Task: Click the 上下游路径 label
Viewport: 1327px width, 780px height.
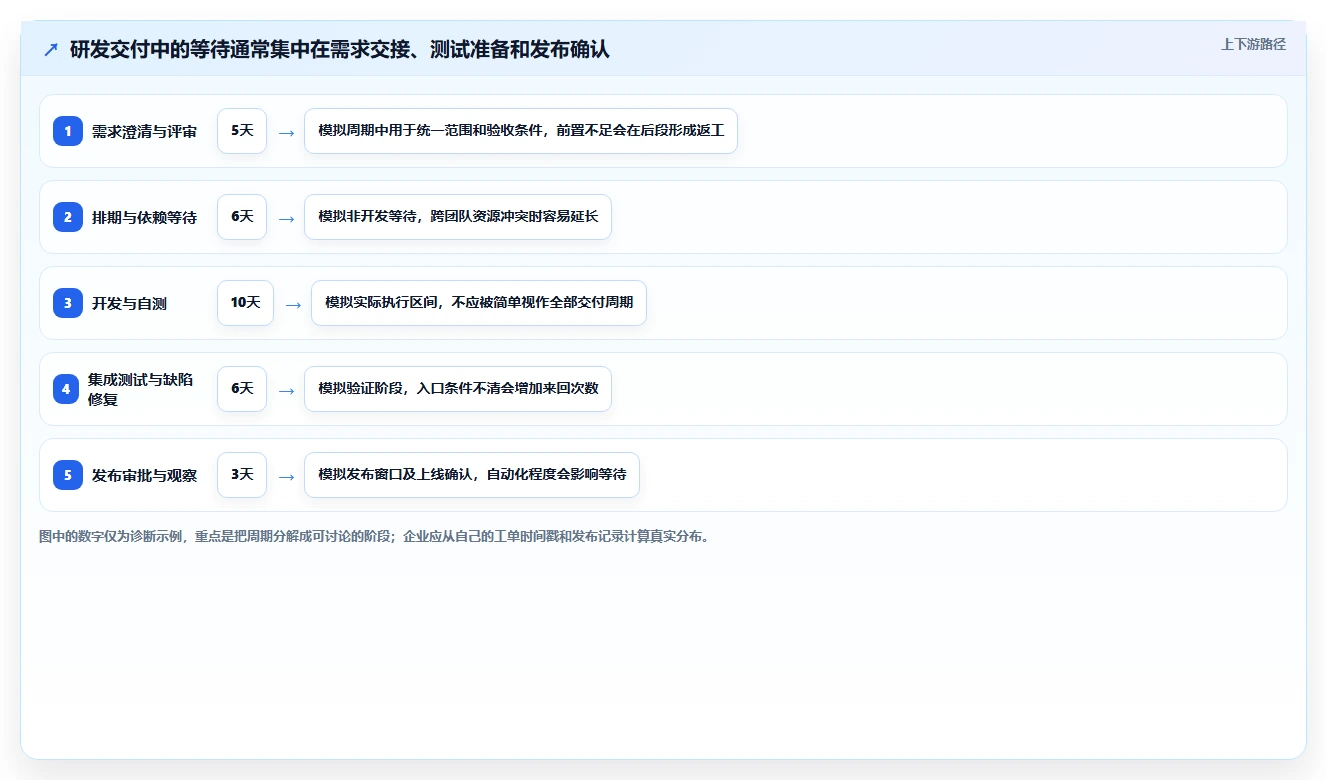Action: click(x=1253, y=44)
